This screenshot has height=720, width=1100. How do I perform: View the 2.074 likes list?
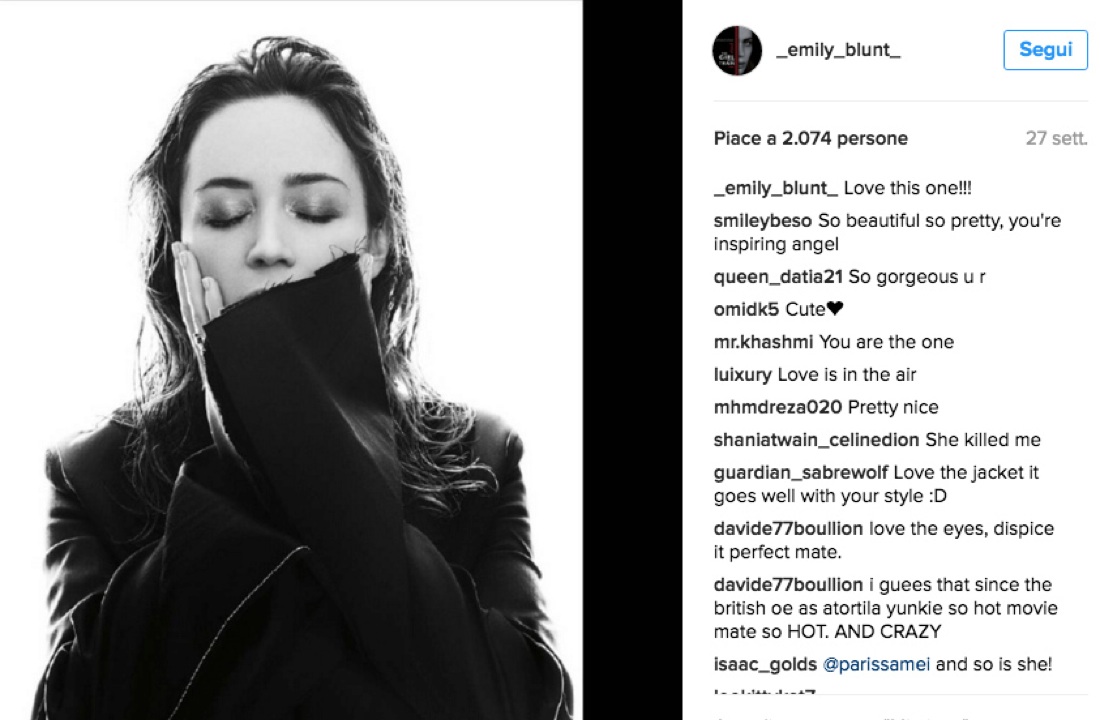tap(810, 138)
